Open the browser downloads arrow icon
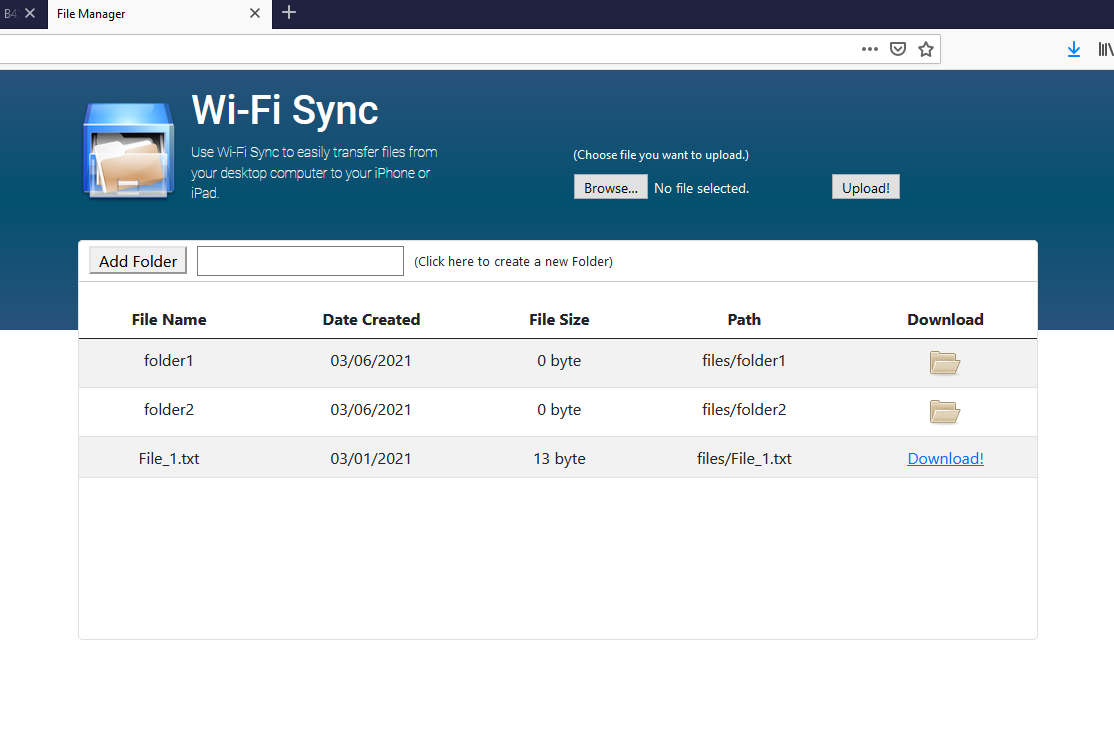This screenshot has width=1114, height=743. (1074, 49)
